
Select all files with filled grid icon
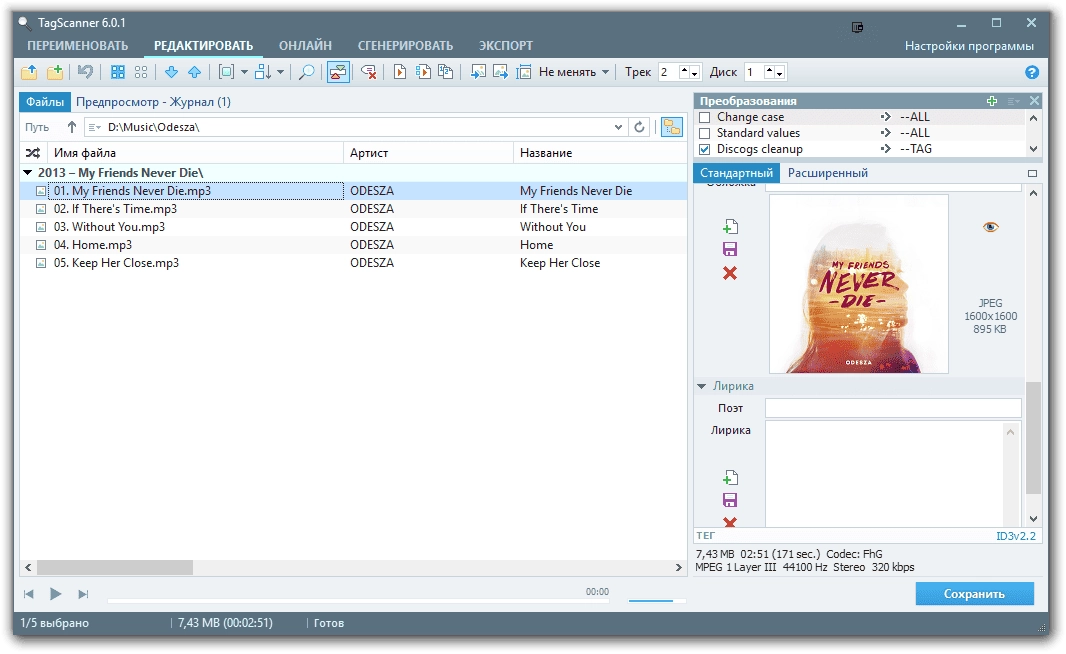point(118,72)
